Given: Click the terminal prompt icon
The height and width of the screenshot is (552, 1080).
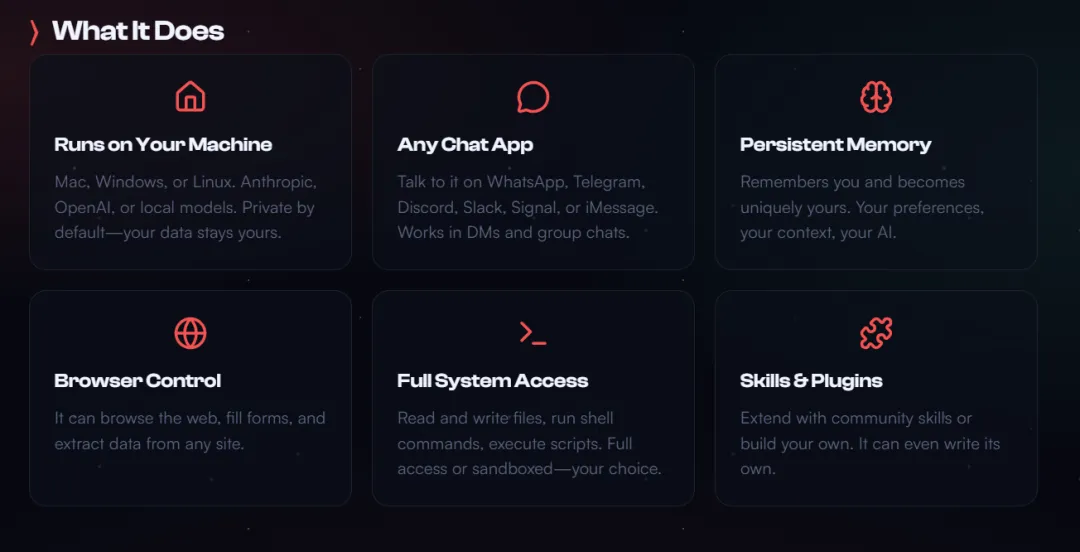Looking at the screenshot, I should click(x=533, y=333).
